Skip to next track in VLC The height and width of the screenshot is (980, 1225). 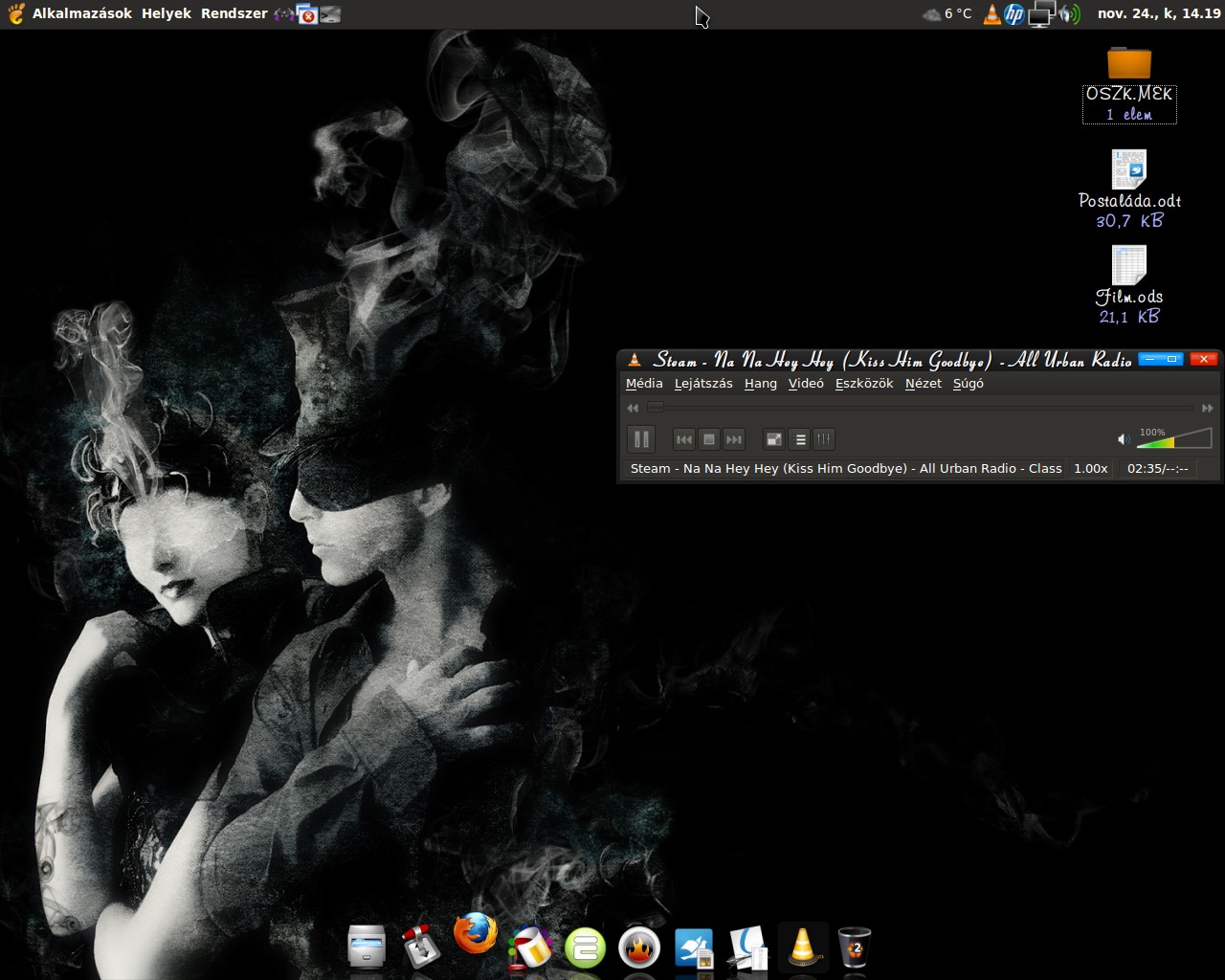point(734,439)
